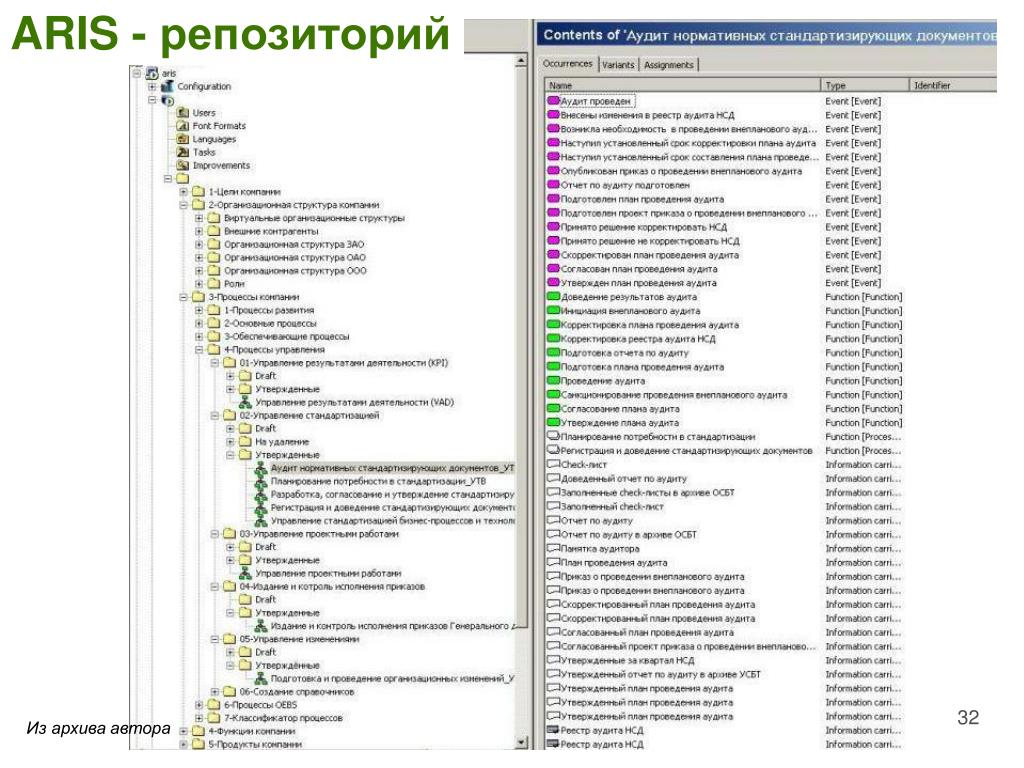Click the Improvements icon in the tree
The image size is (1024, 768).
click(183, 165)
